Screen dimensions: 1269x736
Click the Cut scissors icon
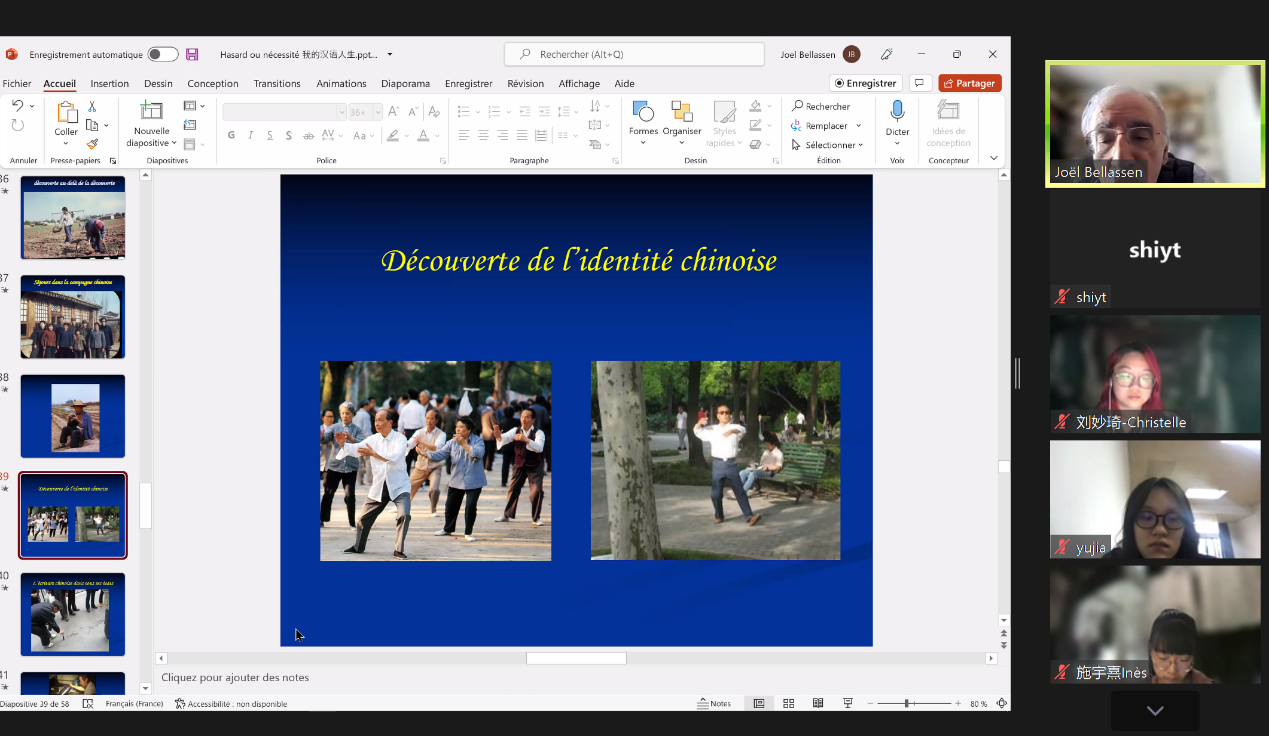(x=92, y=106)
